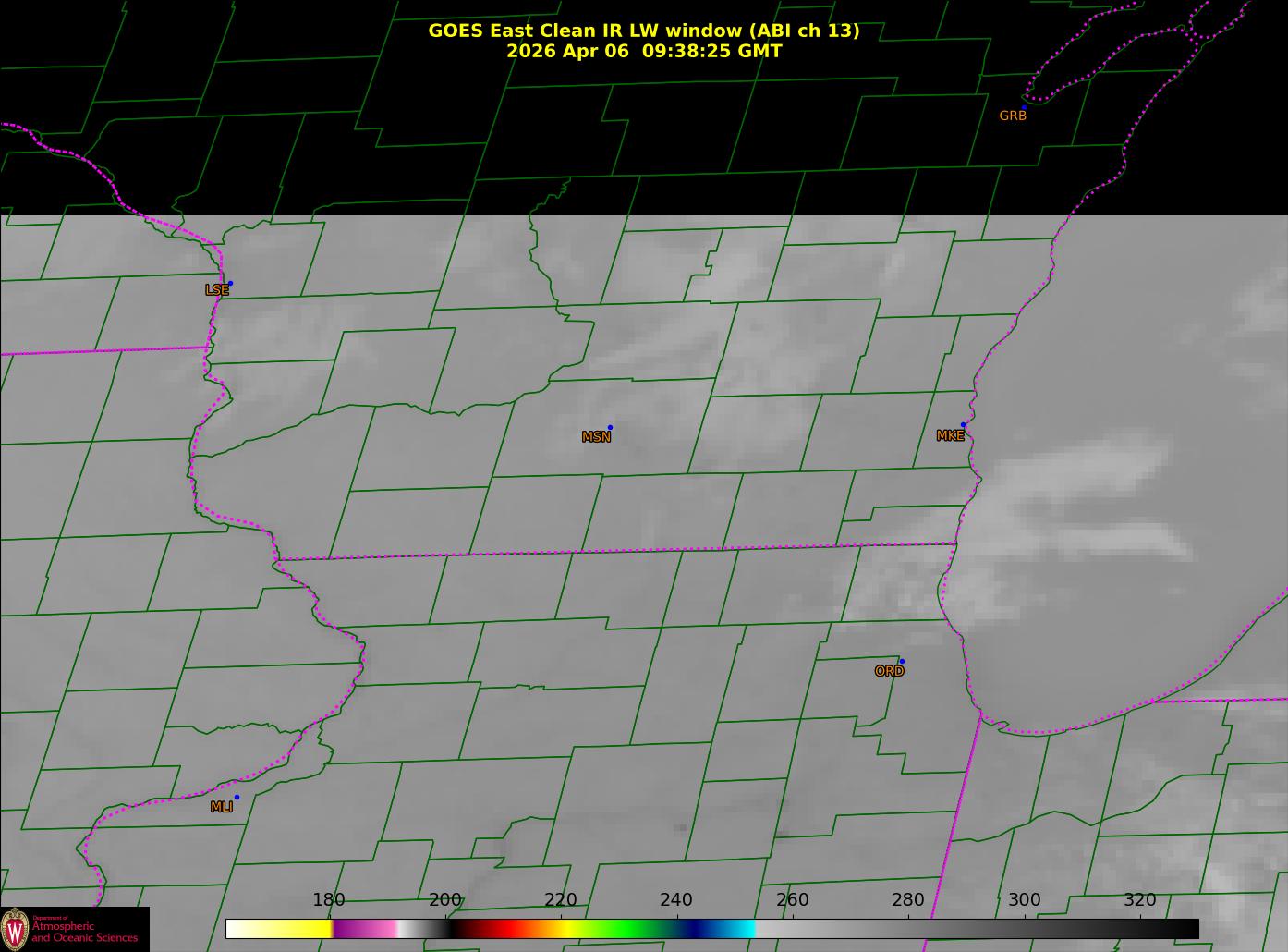Viewport: 1288px width, 952px height.
Task: Click the 2026 Apr 06 timestamp line
Action: pos(644,51)
